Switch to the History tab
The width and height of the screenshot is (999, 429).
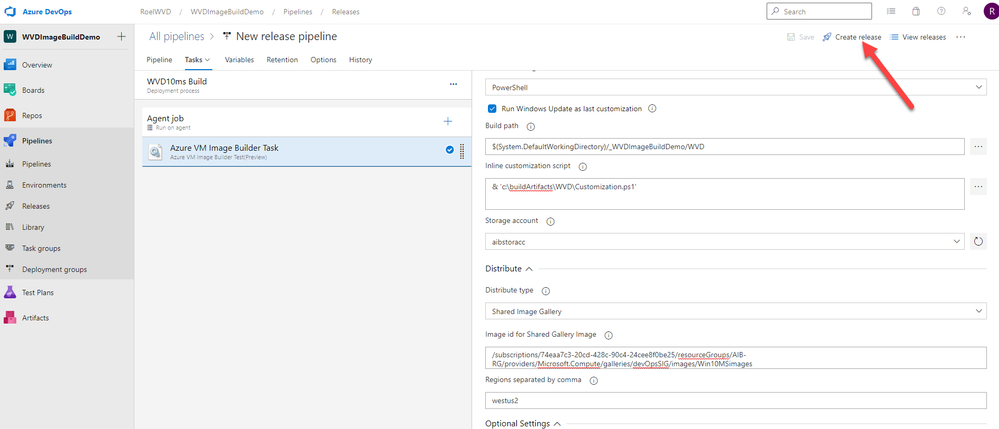pyautogui.click(x=361, y=60)
